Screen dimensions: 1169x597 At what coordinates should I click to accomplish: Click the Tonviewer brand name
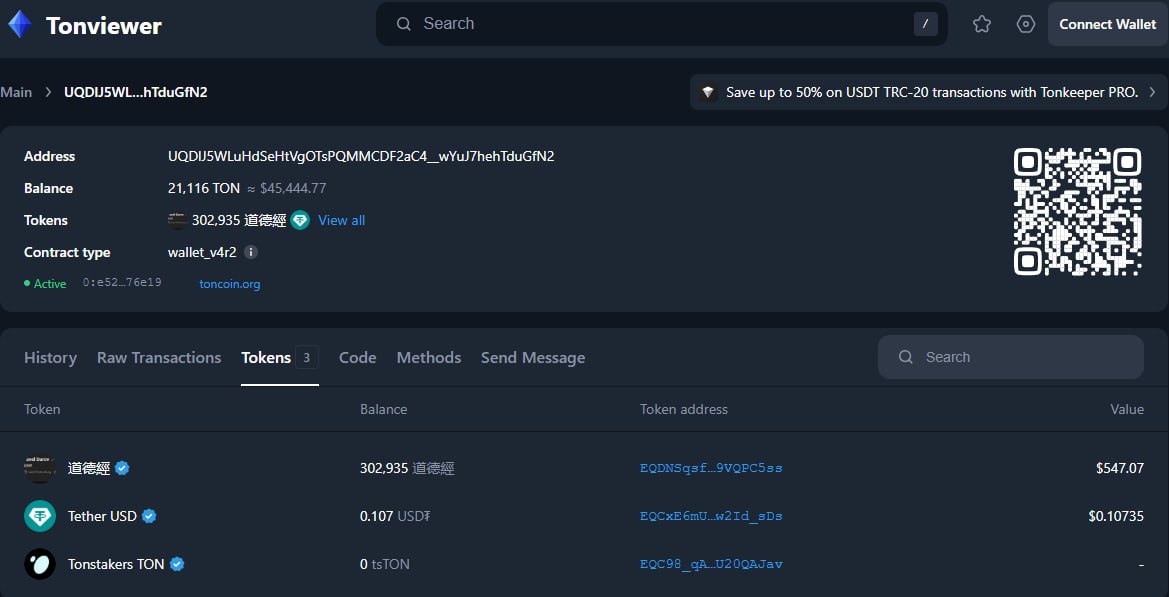point(104,25)
